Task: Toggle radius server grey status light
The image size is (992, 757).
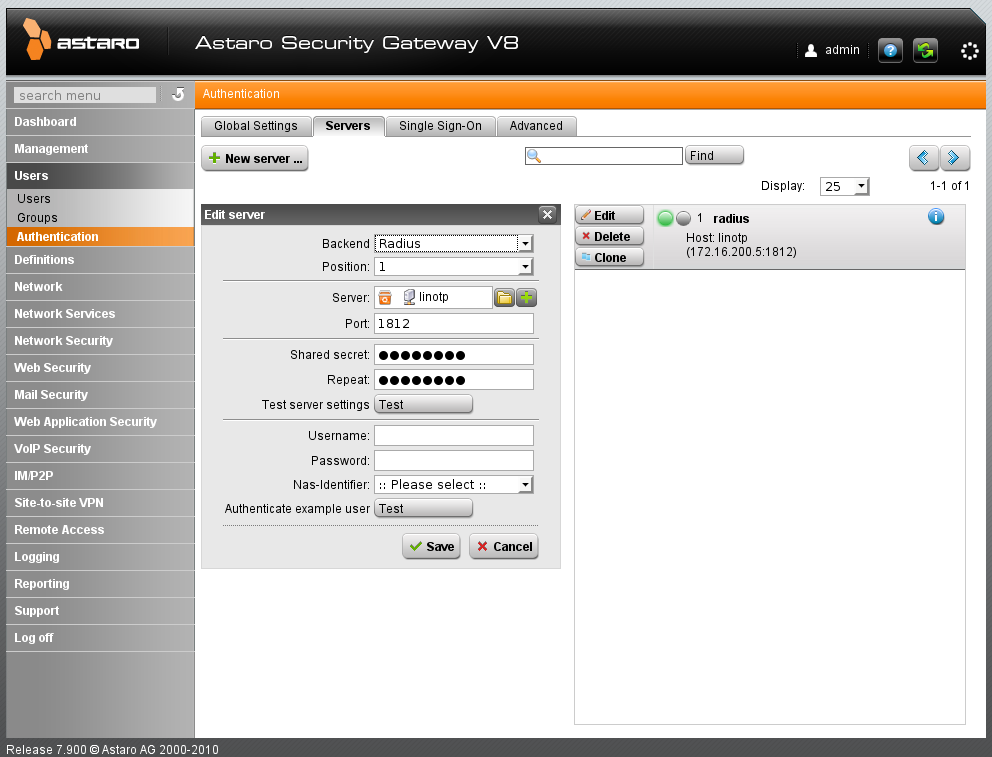Action: [x=683, y=218]
